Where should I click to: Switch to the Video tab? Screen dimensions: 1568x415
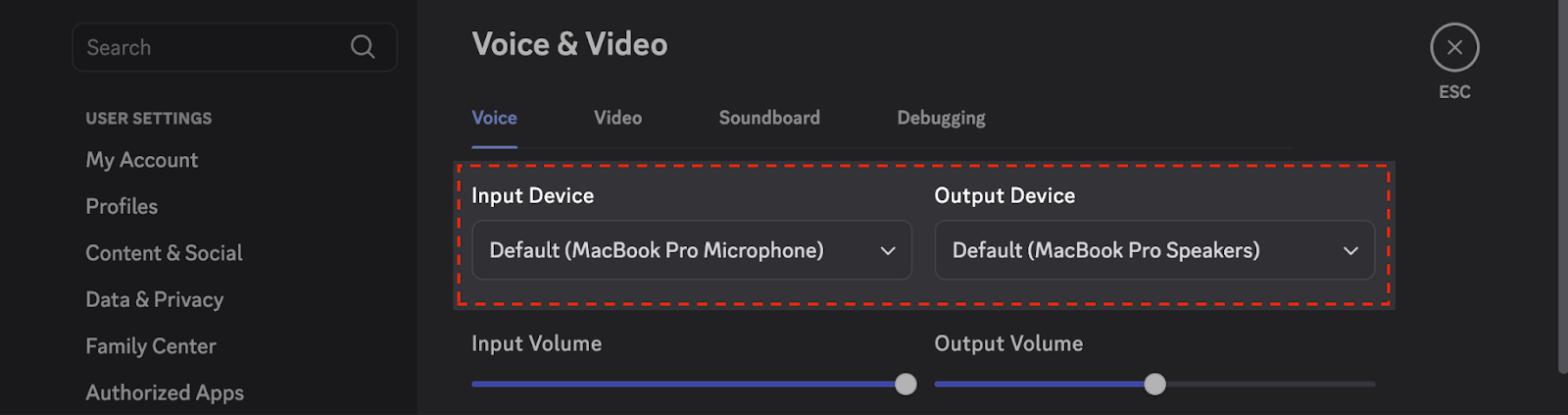tap(617, 118)
